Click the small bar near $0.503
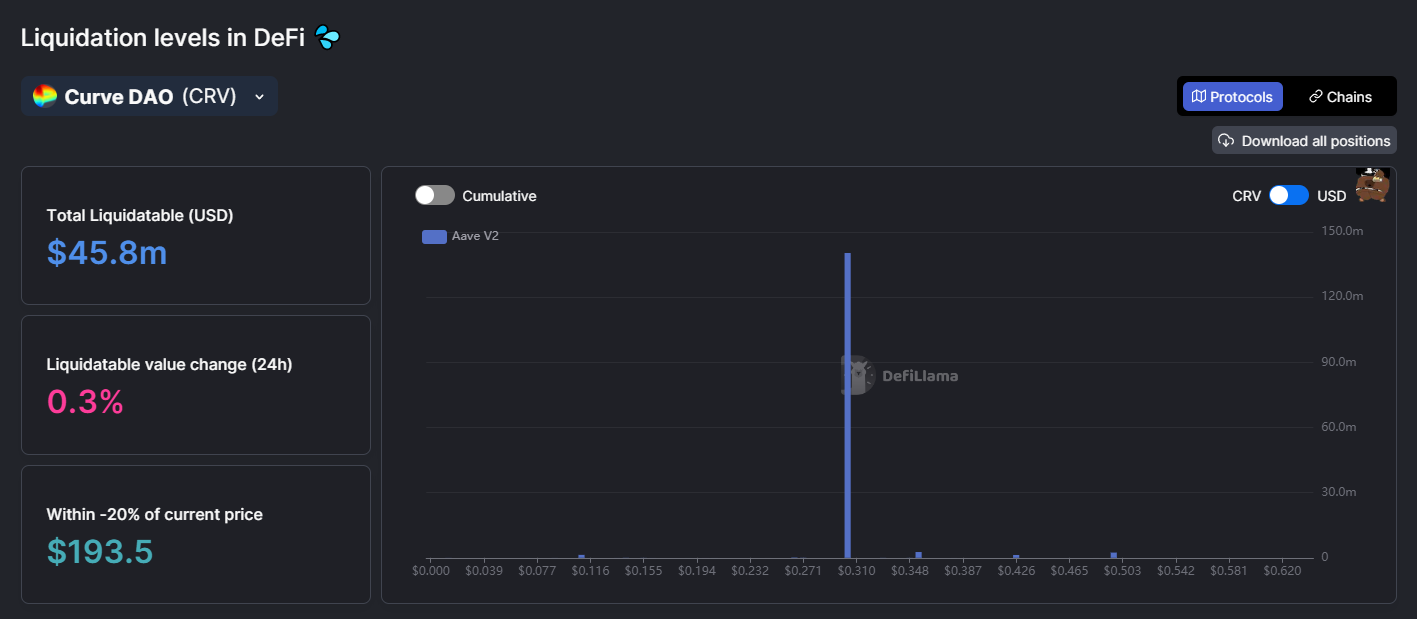The image size is (1417, 619). (1113, 555)
